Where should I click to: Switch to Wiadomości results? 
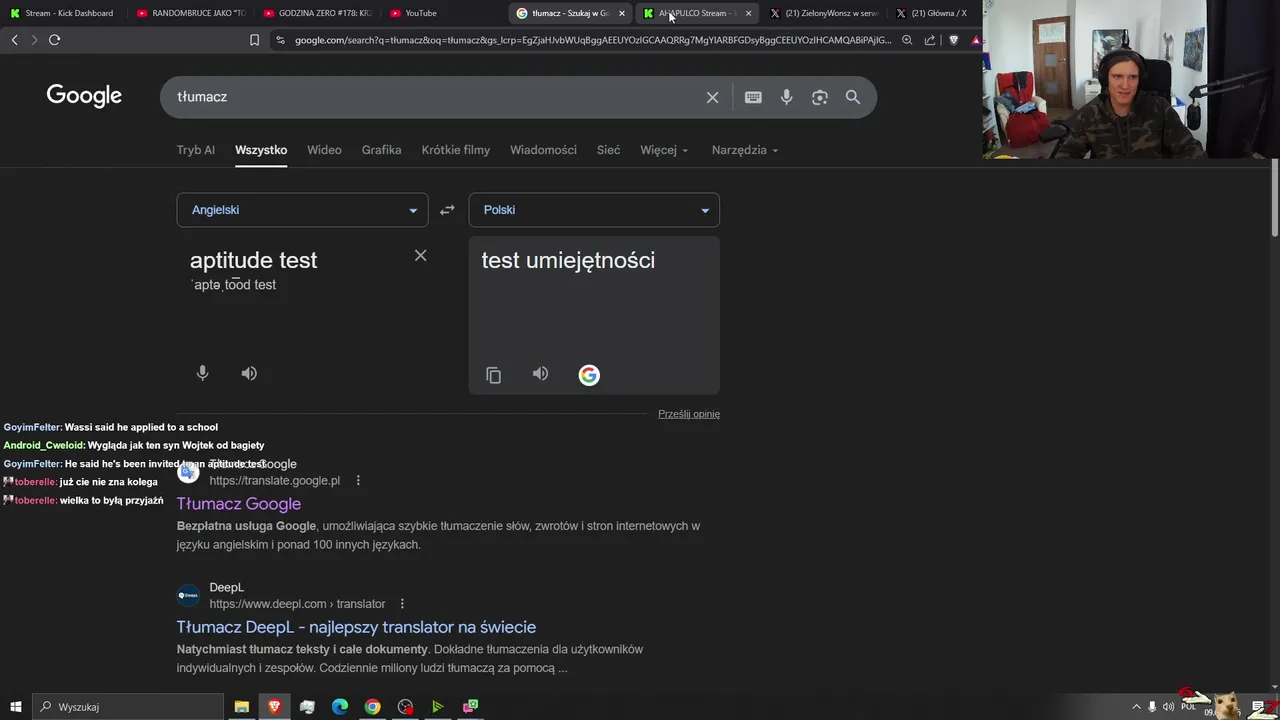pyautogui.click(x=543, y=150)
